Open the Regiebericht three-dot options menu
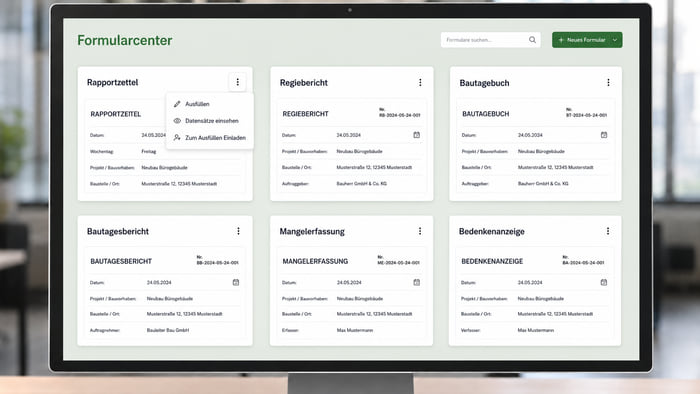Screen dimensions: 700x394 pyautogui.click(x=420, y=83)
